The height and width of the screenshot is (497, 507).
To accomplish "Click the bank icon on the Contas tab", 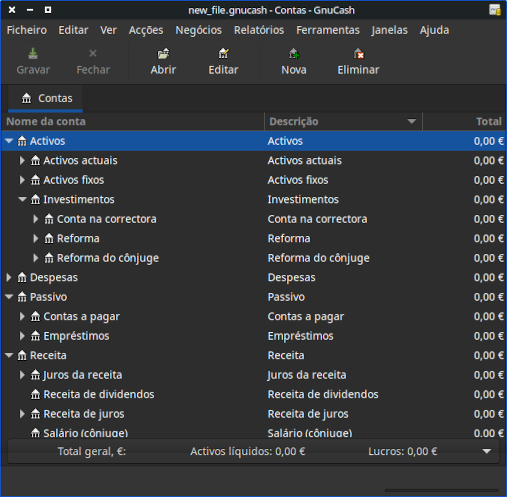I will [x=26, y=98].
